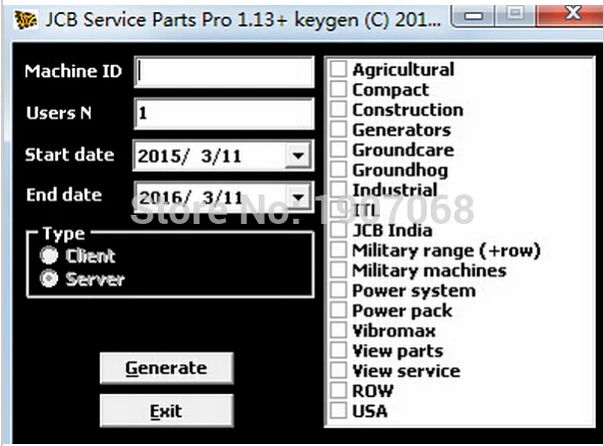Check the Military machines option
Viewport: 604px width, 446px height.
tap(339, 270)
